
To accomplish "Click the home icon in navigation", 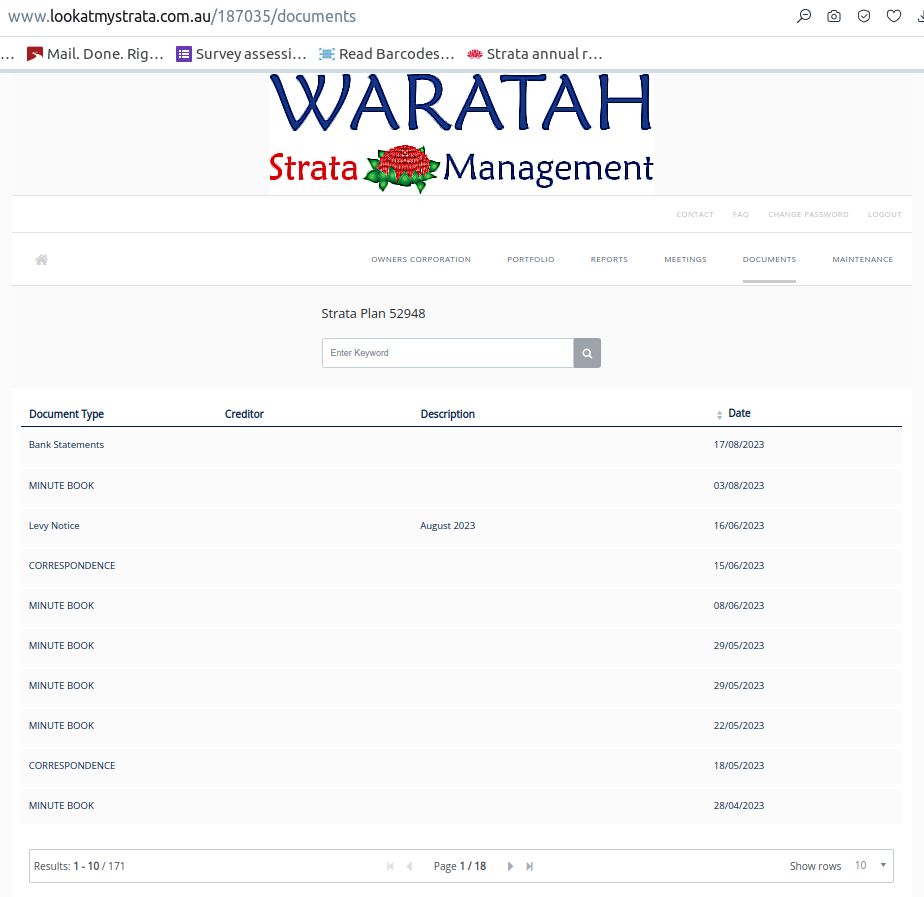I will (x=41, y=260).
